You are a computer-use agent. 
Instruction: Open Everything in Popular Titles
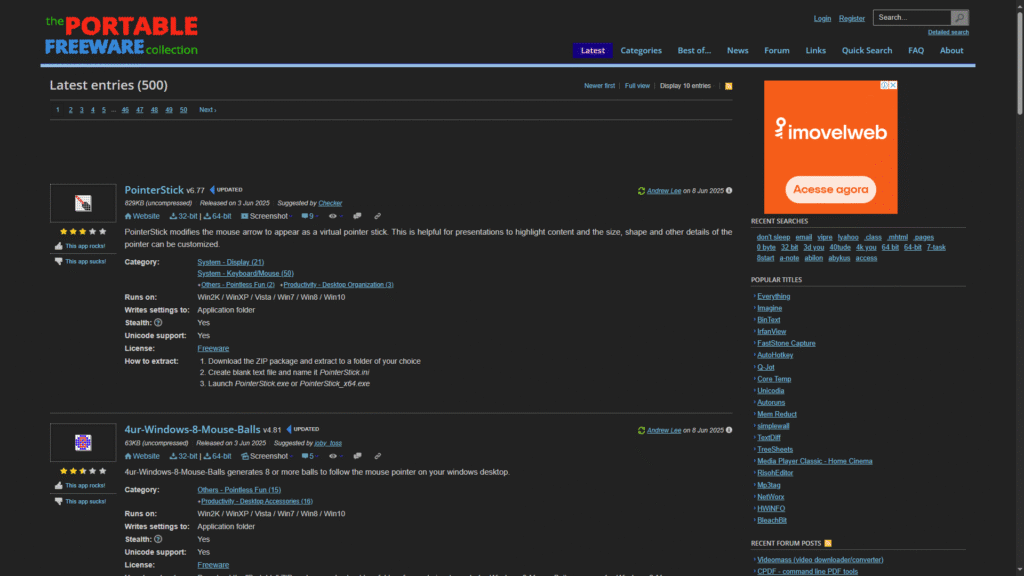tap(773, 296)
